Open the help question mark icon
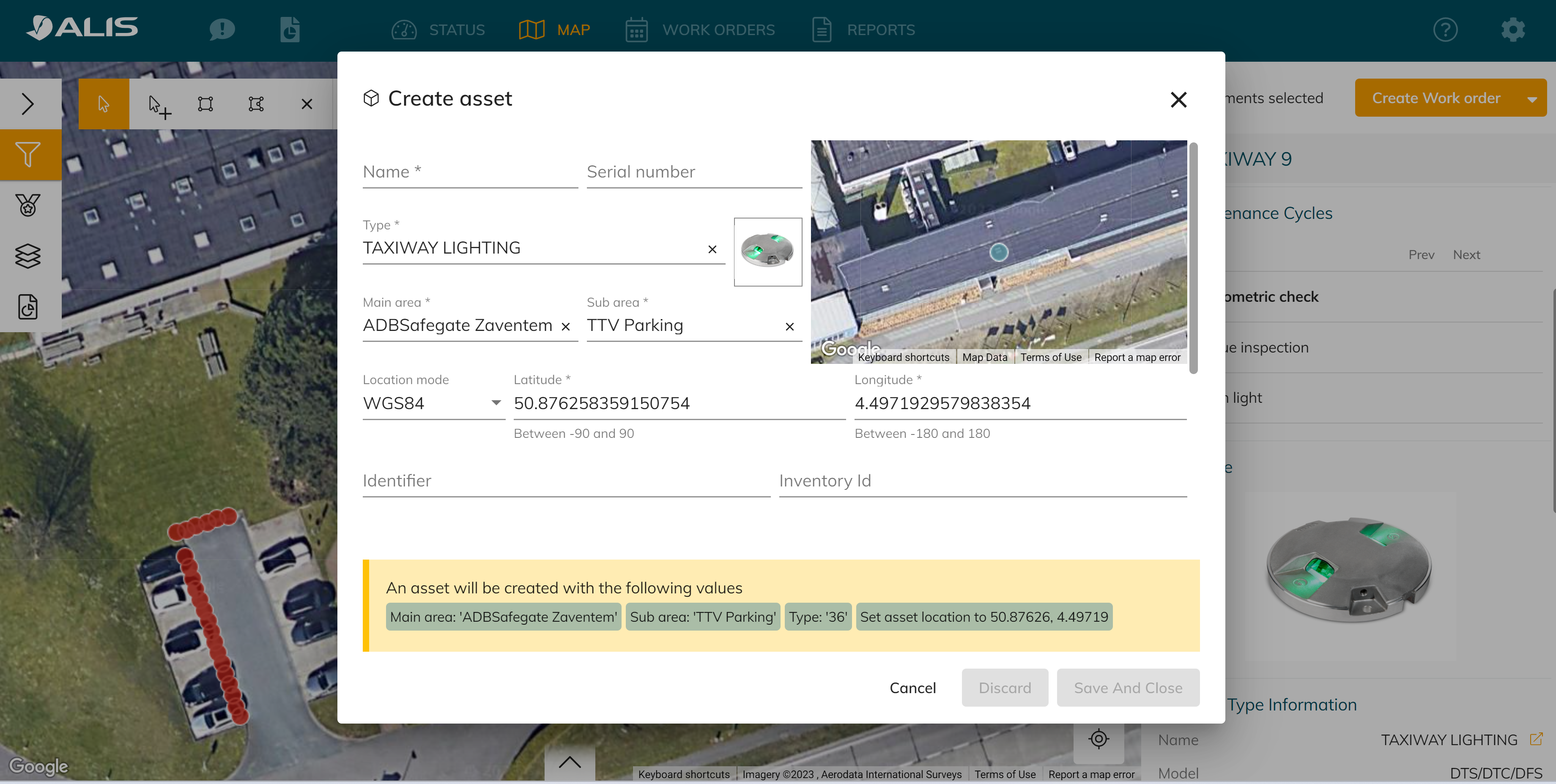 point(1445,29)
